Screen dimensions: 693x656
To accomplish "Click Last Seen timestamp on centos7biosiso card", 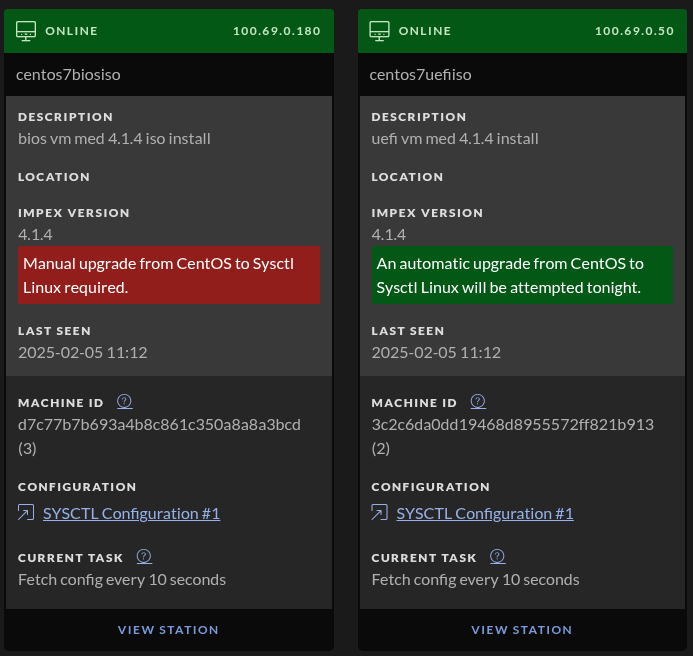I will (83, 353).
